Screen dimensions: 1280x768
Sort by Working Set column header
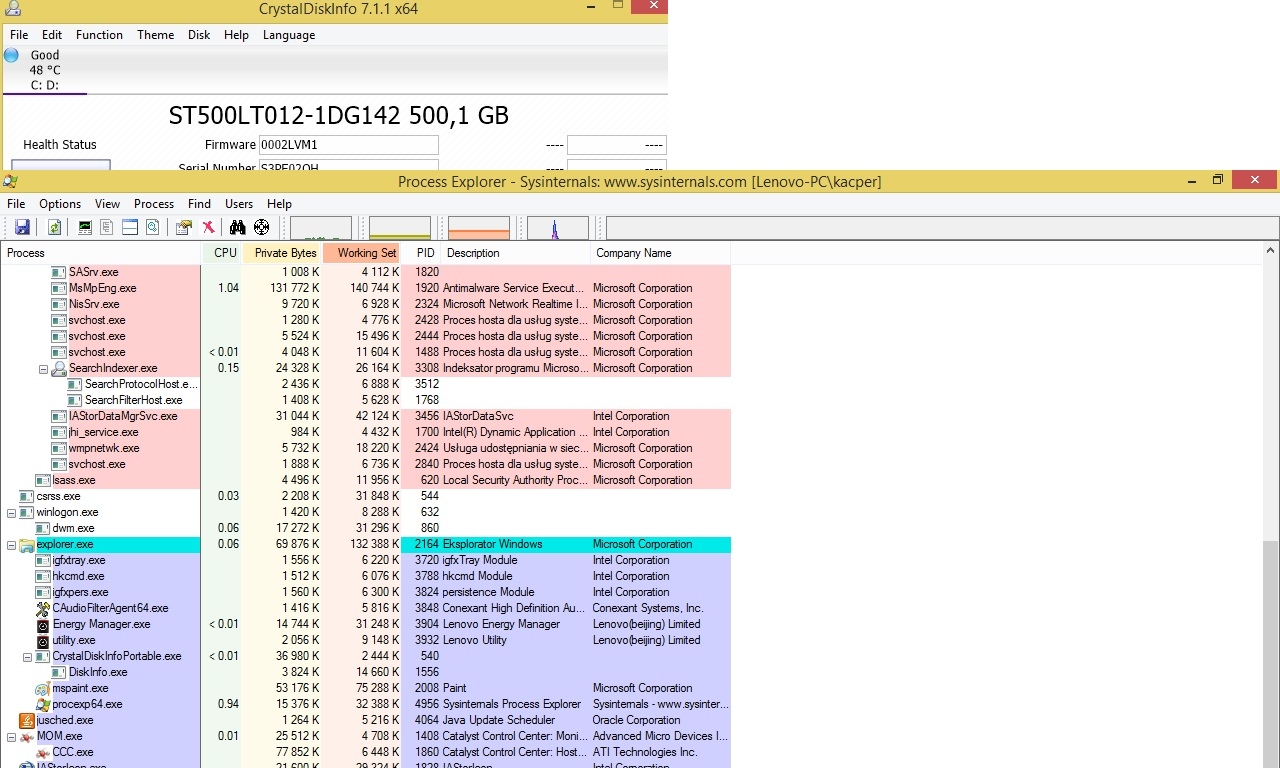coord(362,253)
